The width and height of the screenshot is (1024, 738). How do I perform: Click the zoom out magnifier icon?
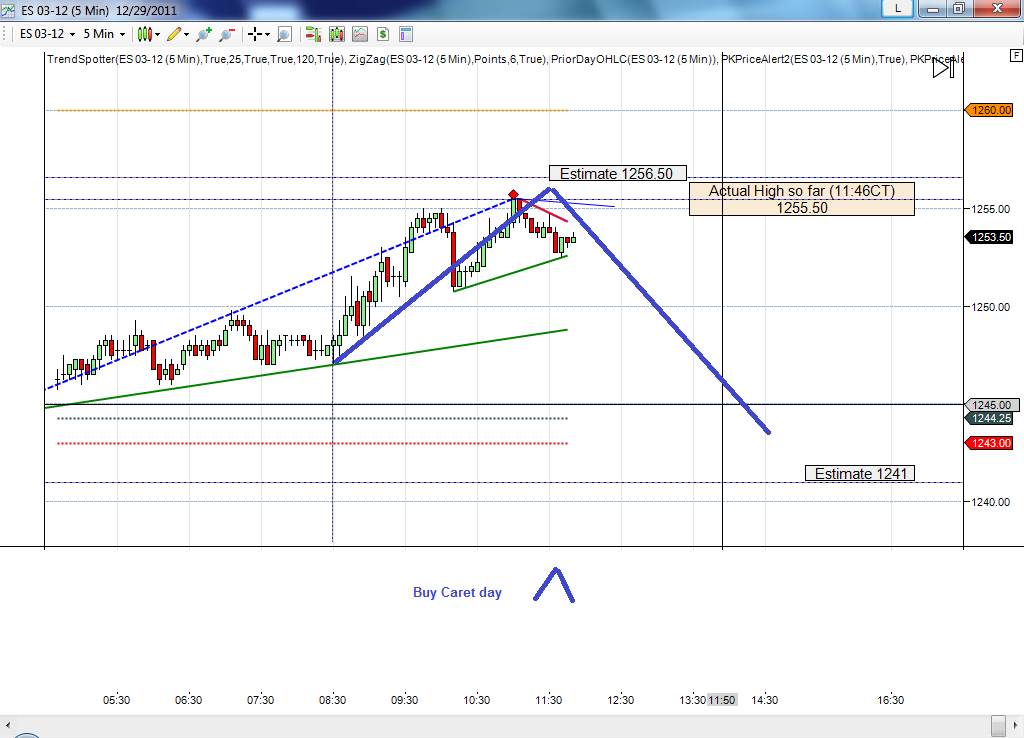coord(227,34)
